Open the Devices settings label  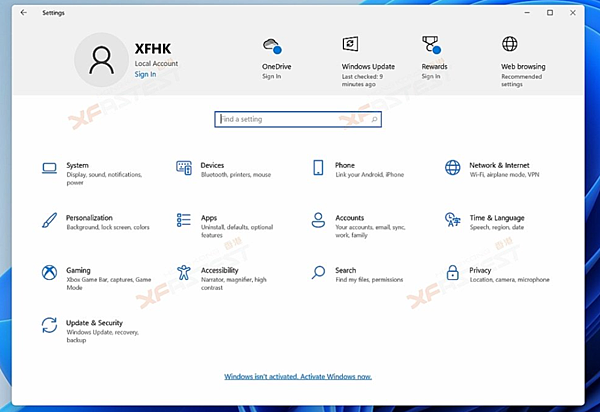point(212,165)
